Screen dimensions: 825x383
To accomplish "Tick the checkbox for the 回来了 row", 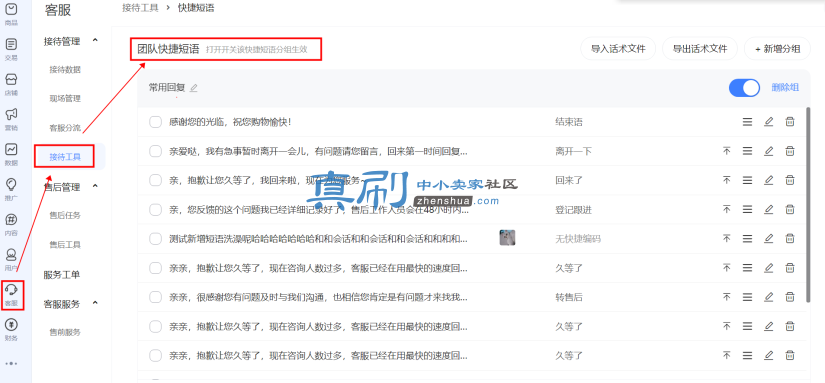I will click(155, 180).
